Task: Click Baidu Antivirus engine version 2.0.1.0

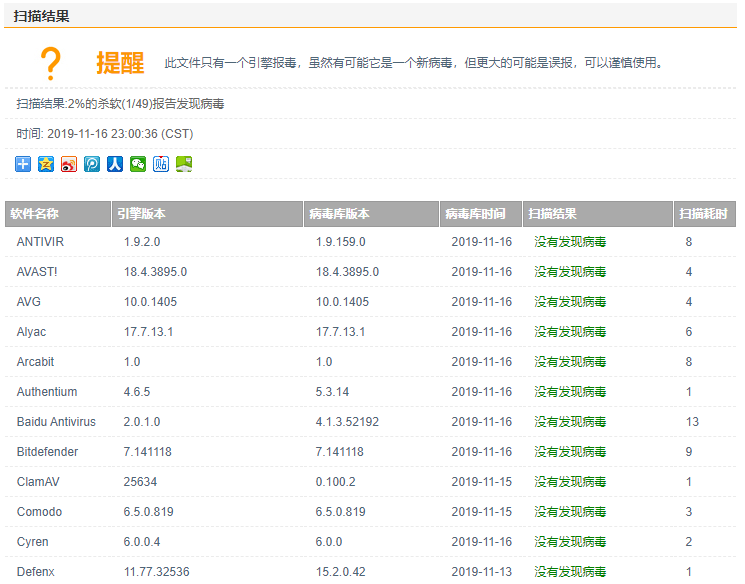Action: click(142, 421)
